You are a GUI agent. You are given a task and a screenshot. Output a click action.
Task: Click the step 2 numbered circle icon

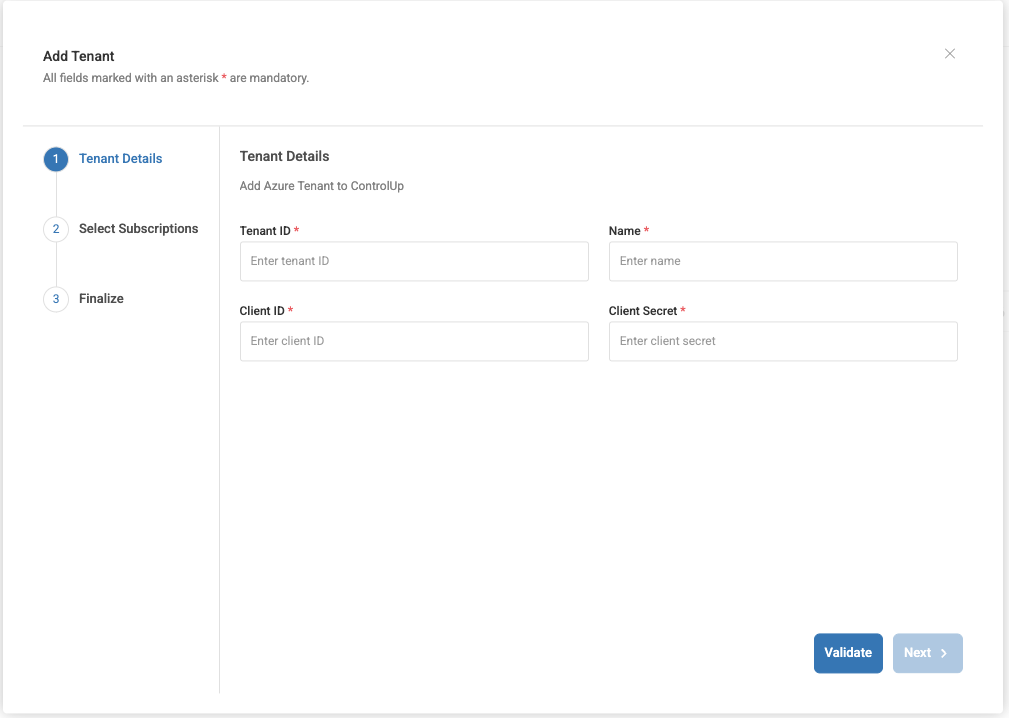pyautogui.click(x=55, y=228)
